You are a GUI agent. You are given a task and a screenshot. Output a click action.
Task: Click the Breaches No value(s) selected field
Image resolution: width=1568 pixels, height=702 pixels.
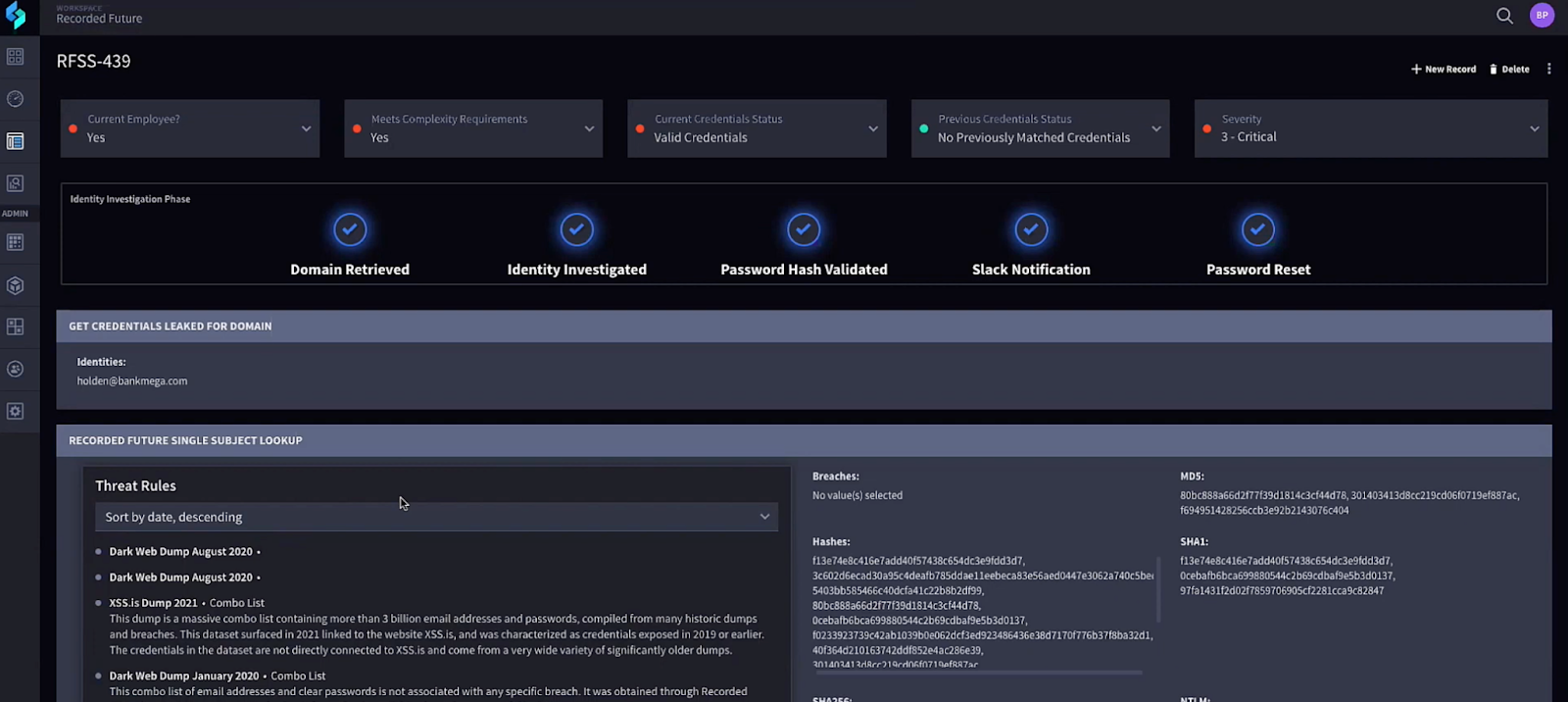[857, 495]
